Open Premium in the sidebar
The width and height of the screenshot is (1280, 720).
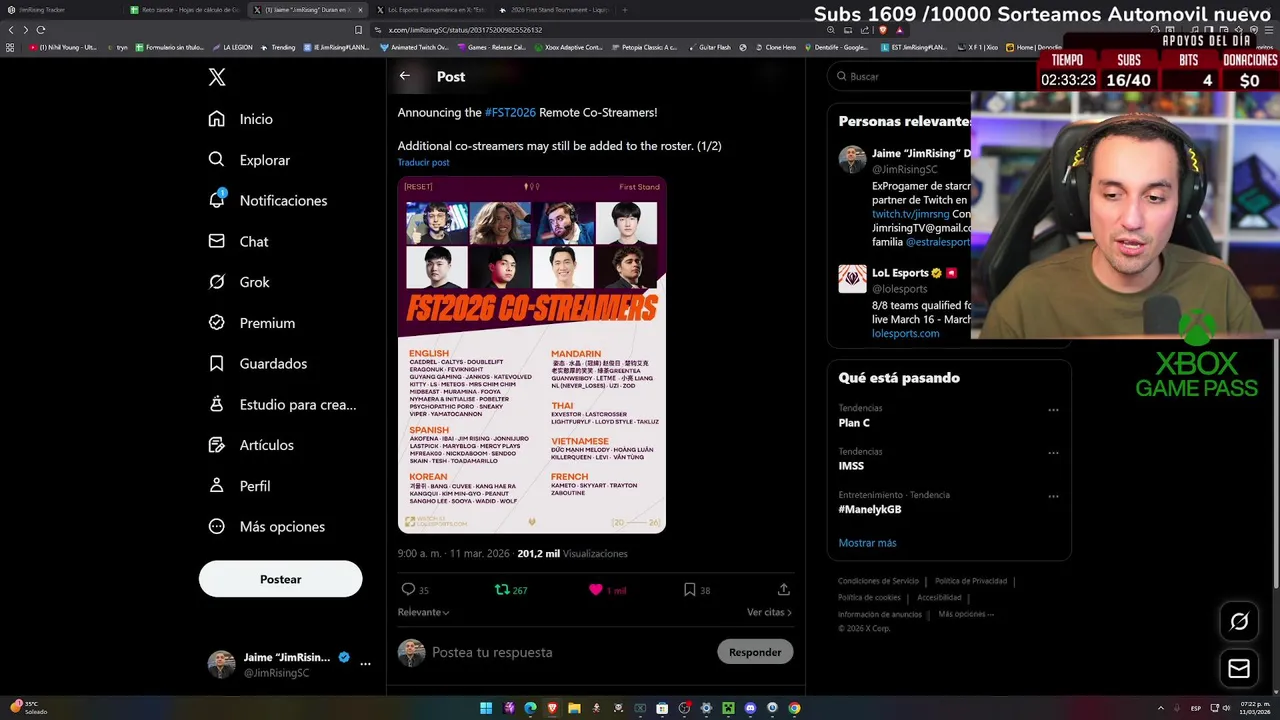[251, 323]
